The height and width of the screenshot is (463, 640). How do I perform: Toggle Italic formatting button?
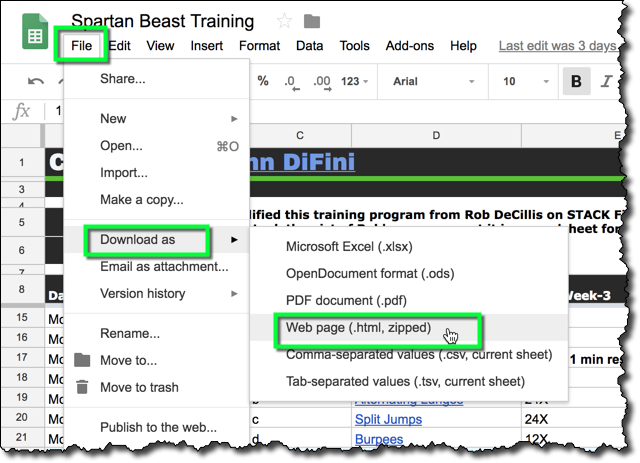[606, 81]
